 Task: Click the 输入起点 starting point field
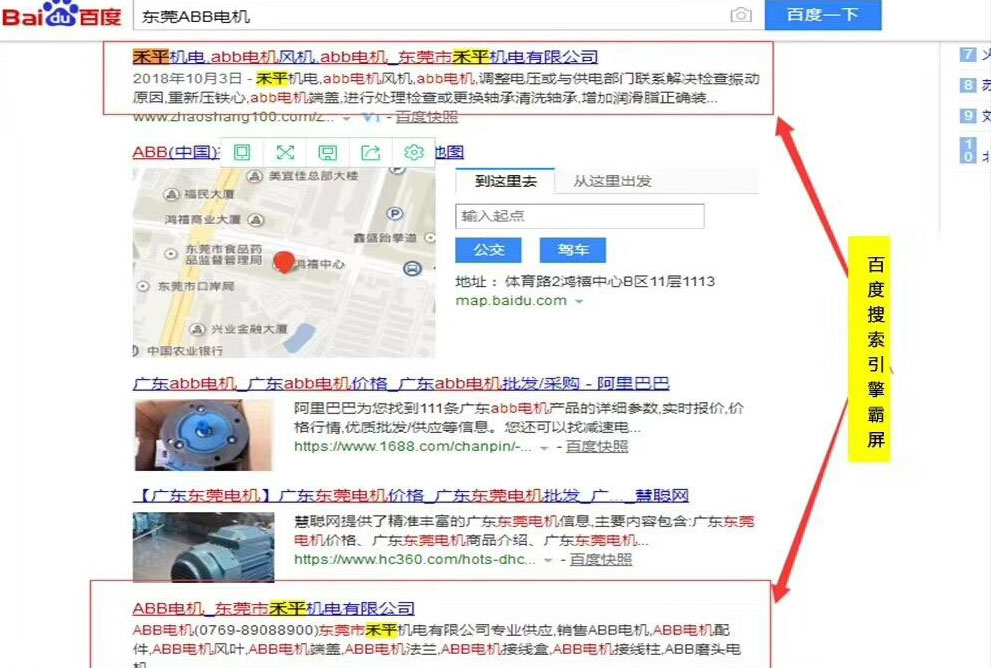pos(580,216)
